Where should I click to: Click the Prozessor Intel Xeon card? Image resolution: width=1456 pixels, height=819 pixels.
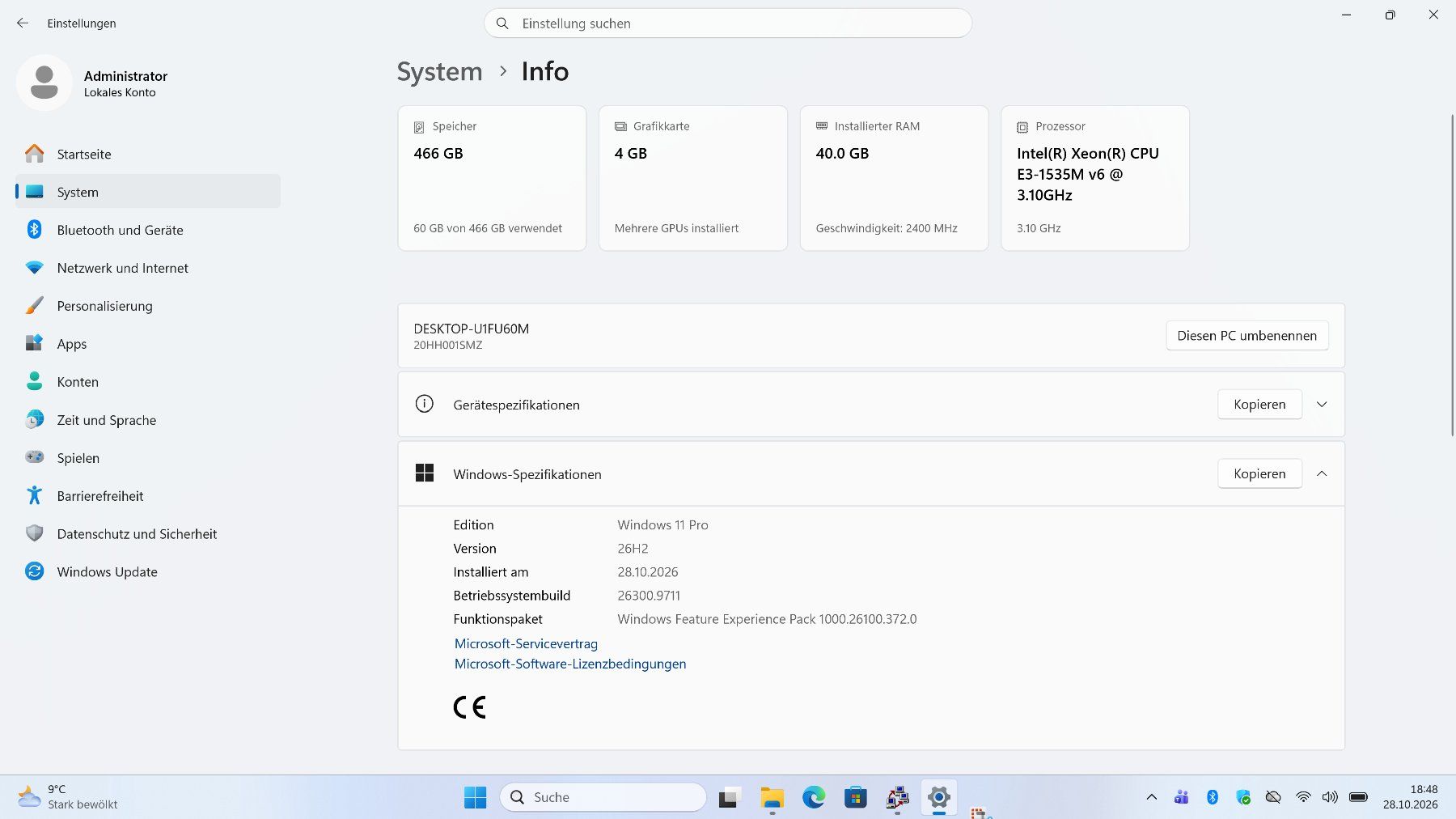[1095, 178]
